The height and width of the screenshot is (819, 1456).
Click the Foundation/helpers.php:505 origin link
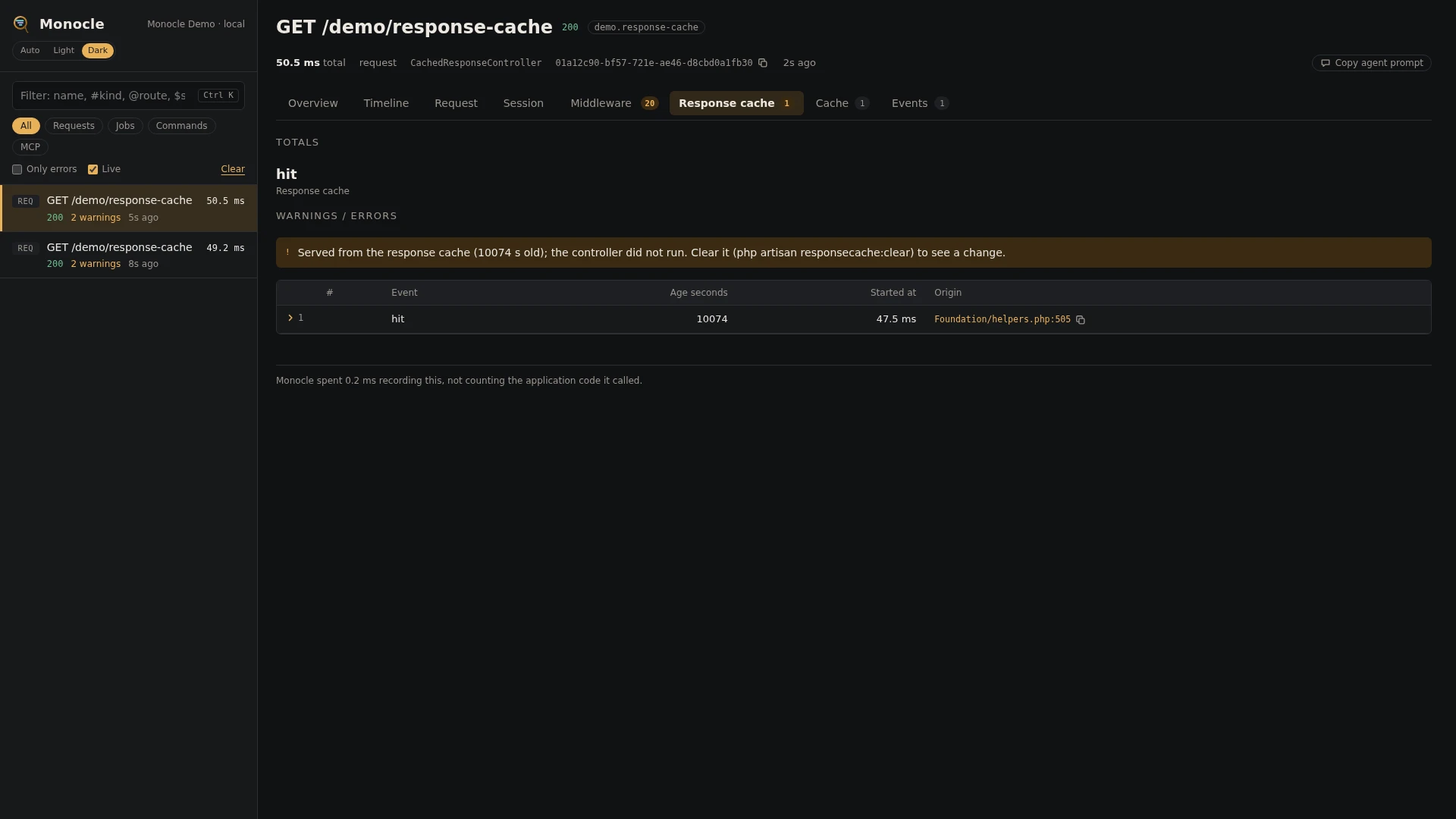point(1002,319)
